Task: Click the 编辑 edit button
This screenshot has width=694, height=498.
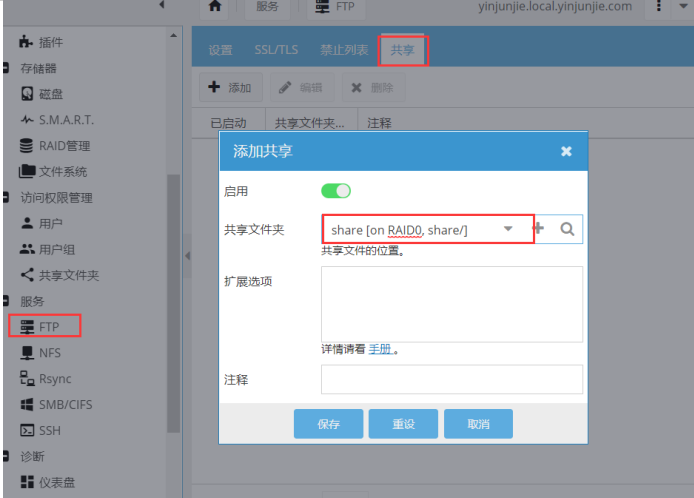Action: 302,87
